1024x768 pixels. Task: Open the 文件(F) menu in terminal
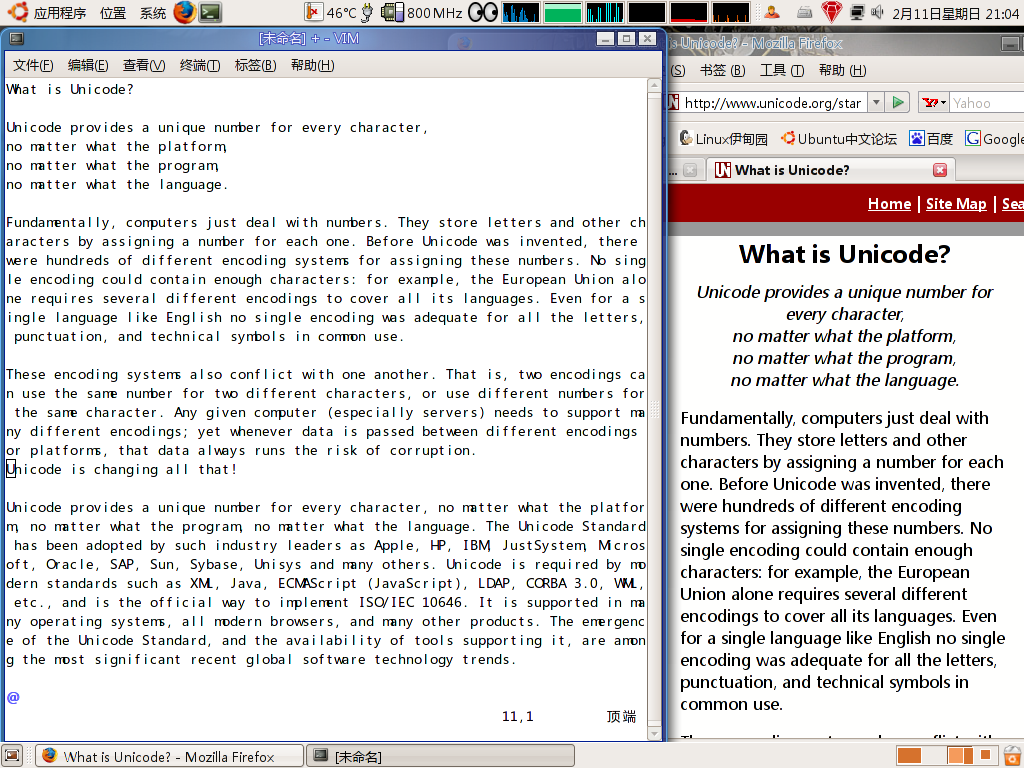[x=33, y=65]
